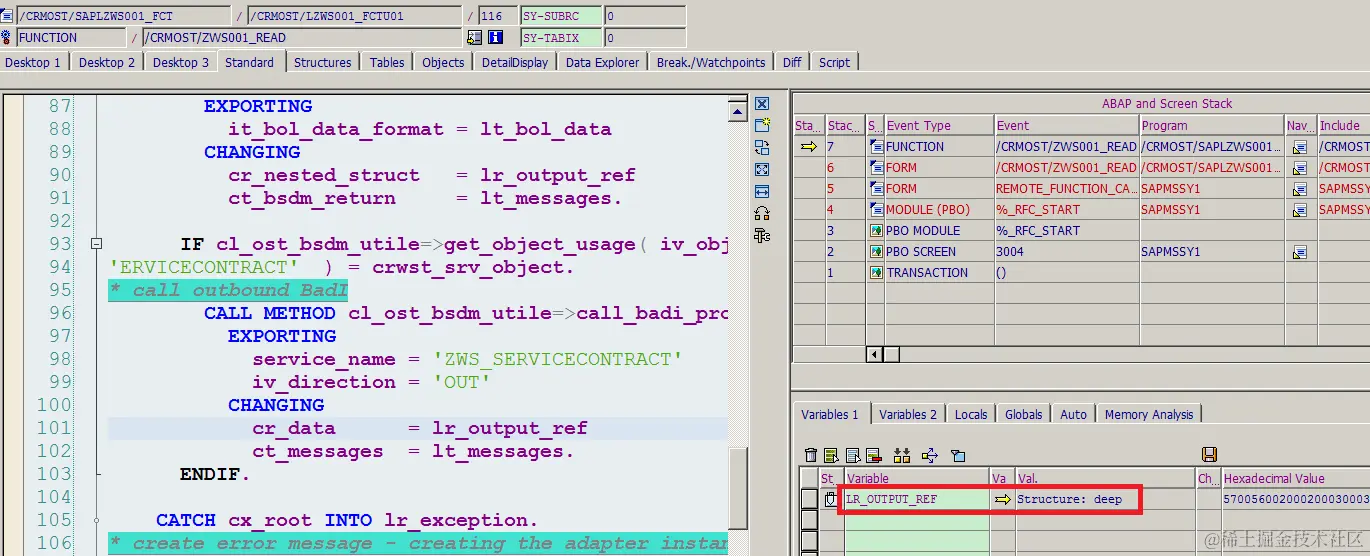This screenshot has width=1370, height=556.
Task: Click the arrow-branch icon in Variables toolbar
Action: point(929,455)
